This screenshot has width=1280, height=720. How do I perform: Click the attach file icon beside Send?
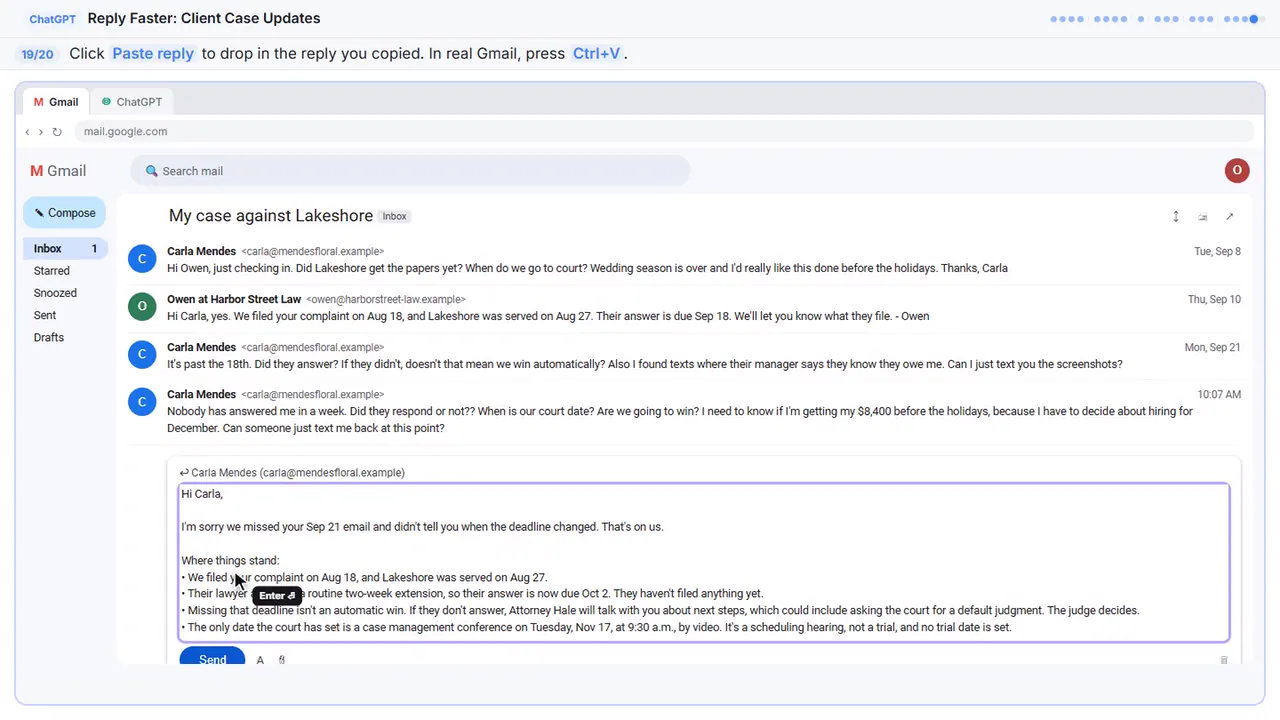[x=282, y=660]
